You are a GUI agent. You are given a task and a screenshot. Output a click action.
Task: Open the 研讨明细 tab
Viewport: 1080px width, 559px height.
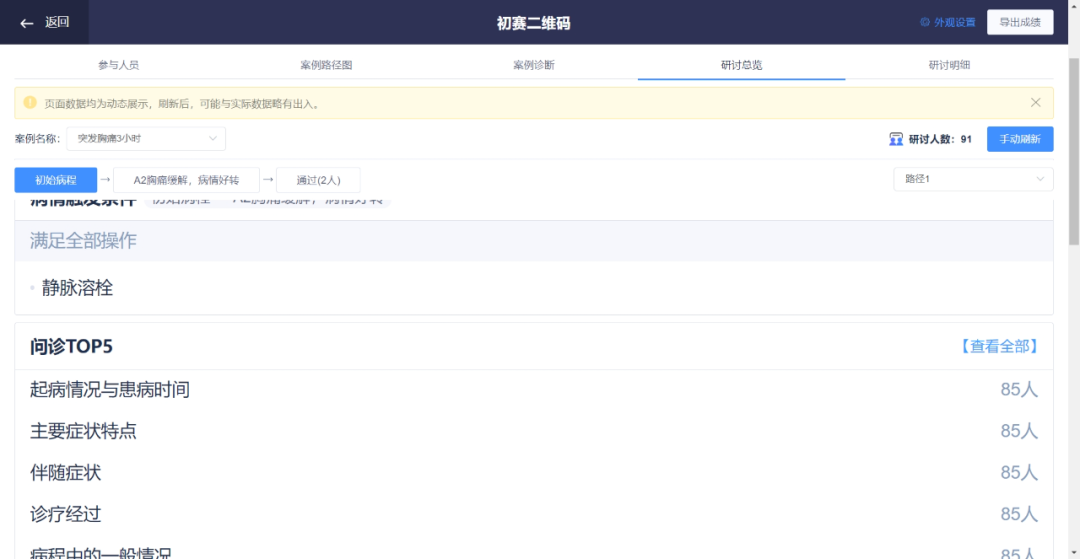pyautogui.click(x=949, y=65)
